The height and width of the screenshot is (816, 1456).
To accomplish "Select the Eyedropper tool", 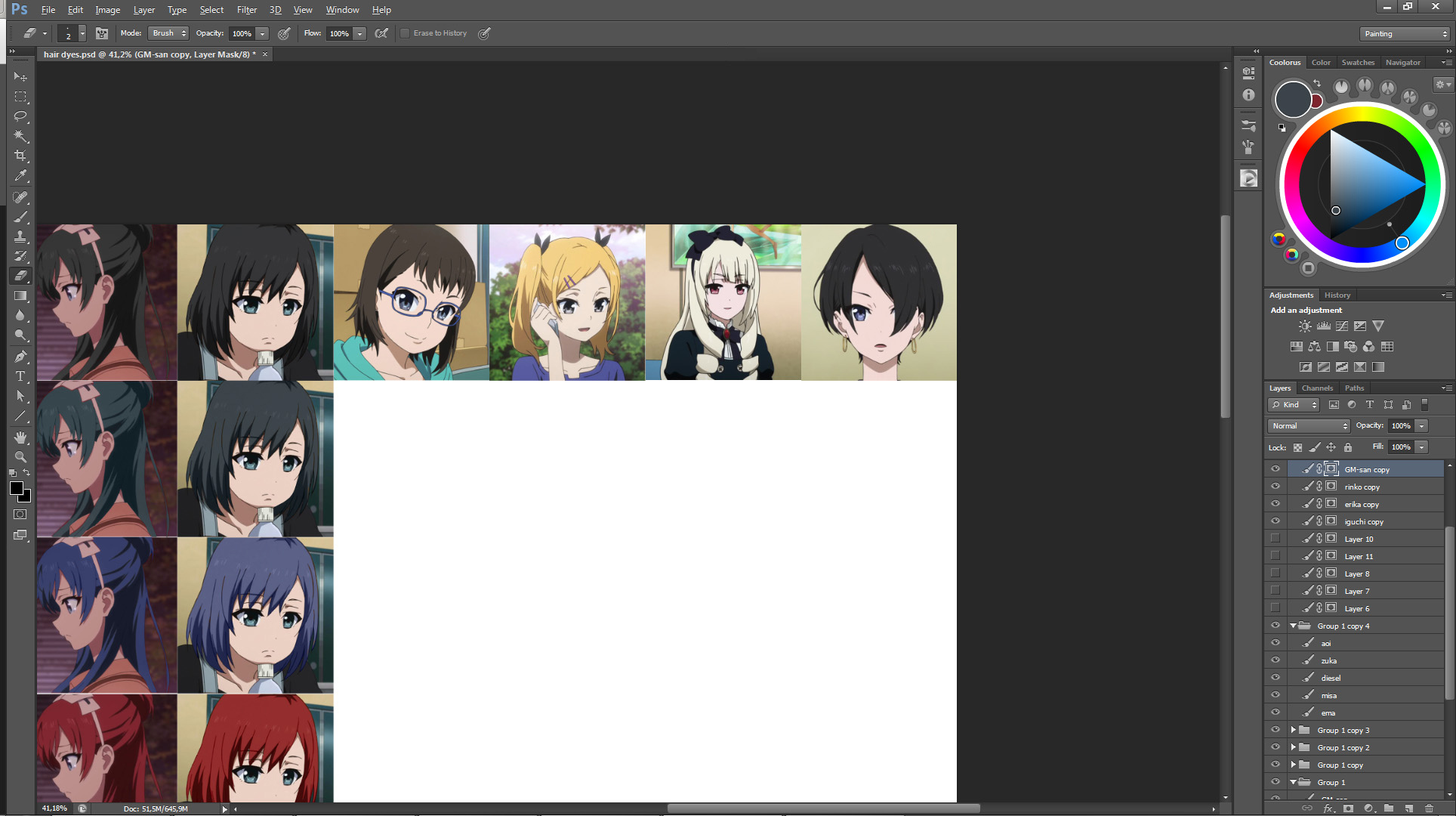I will point(20,175).
